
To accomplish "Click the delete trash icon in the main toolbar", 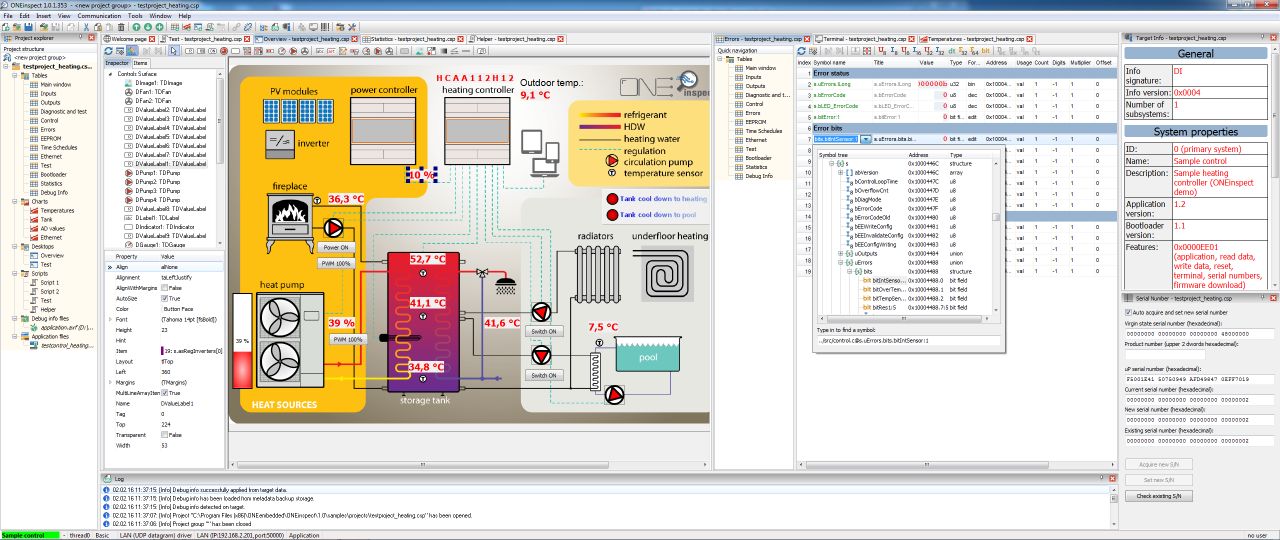I will (121, 27).
